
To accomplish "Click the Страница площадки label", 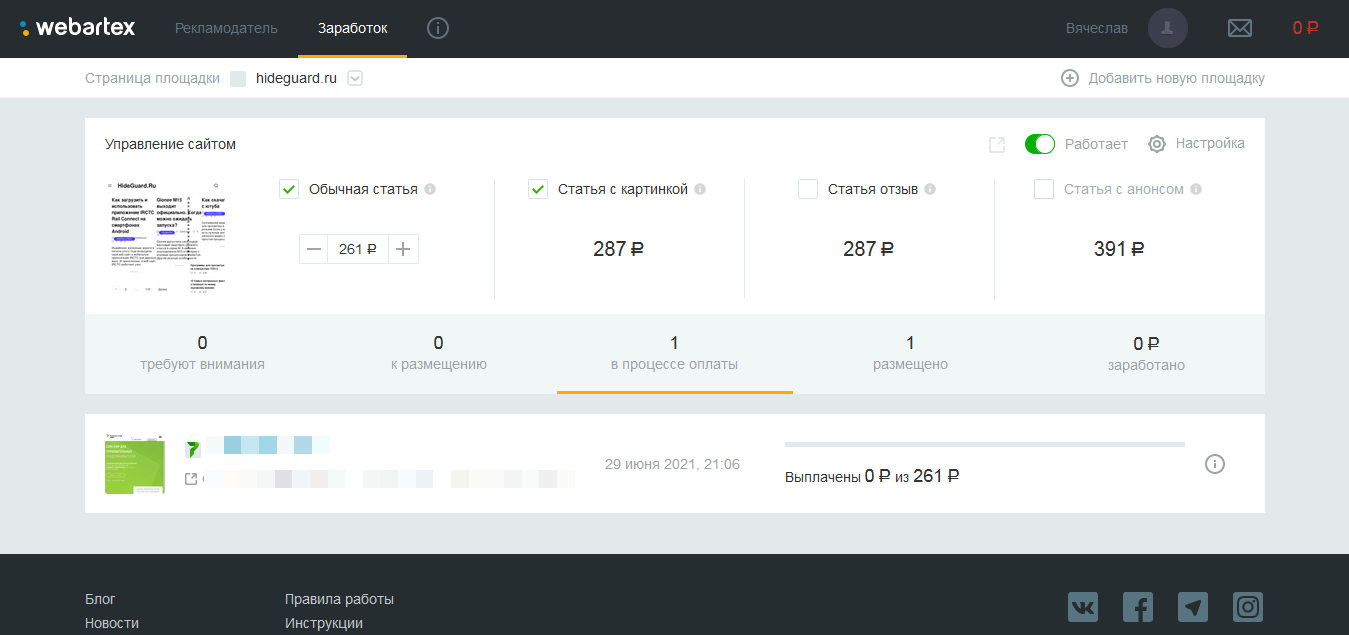I will pos(152,78).
